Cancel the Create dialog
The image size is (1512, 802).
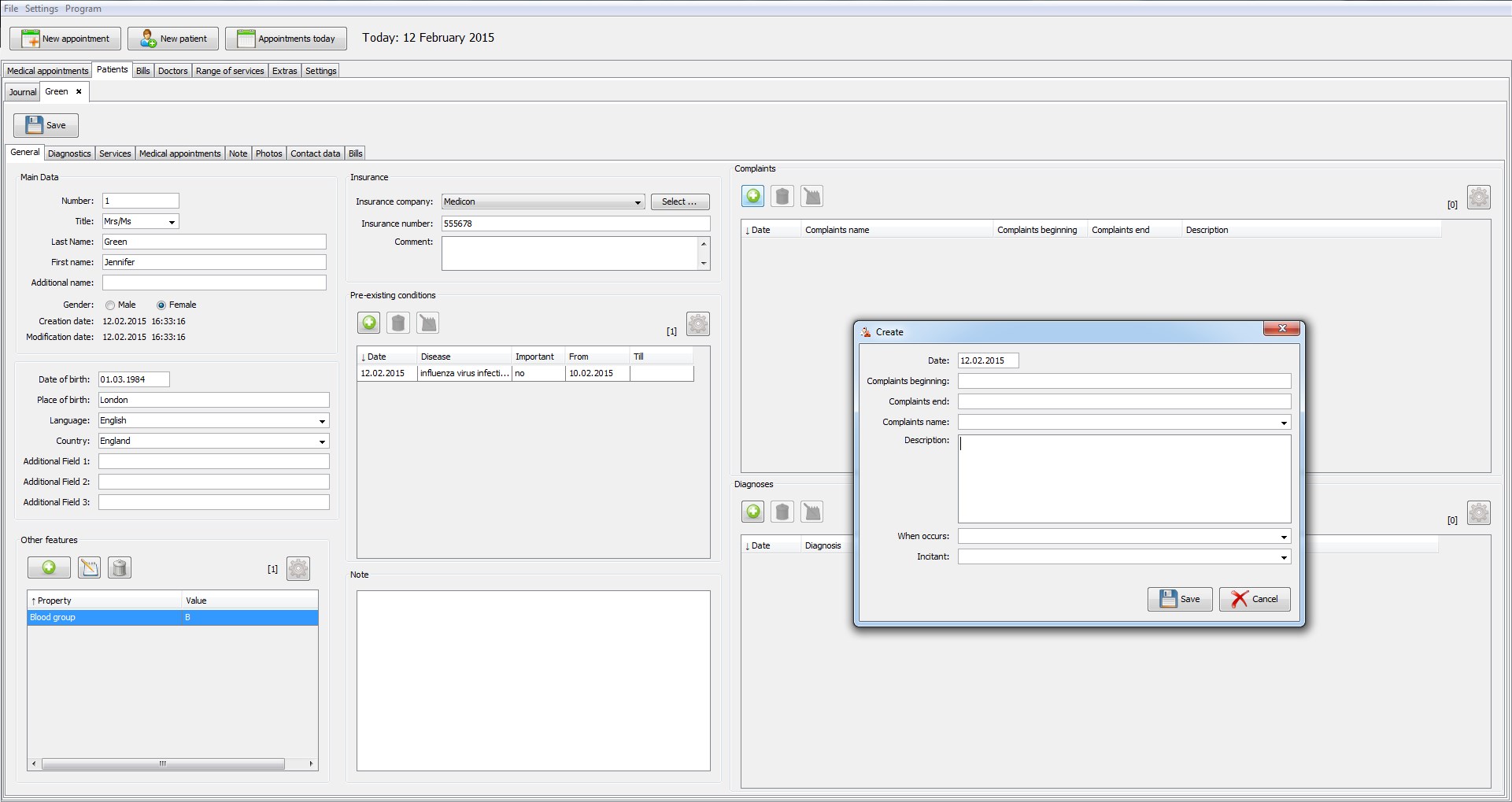1255,599
